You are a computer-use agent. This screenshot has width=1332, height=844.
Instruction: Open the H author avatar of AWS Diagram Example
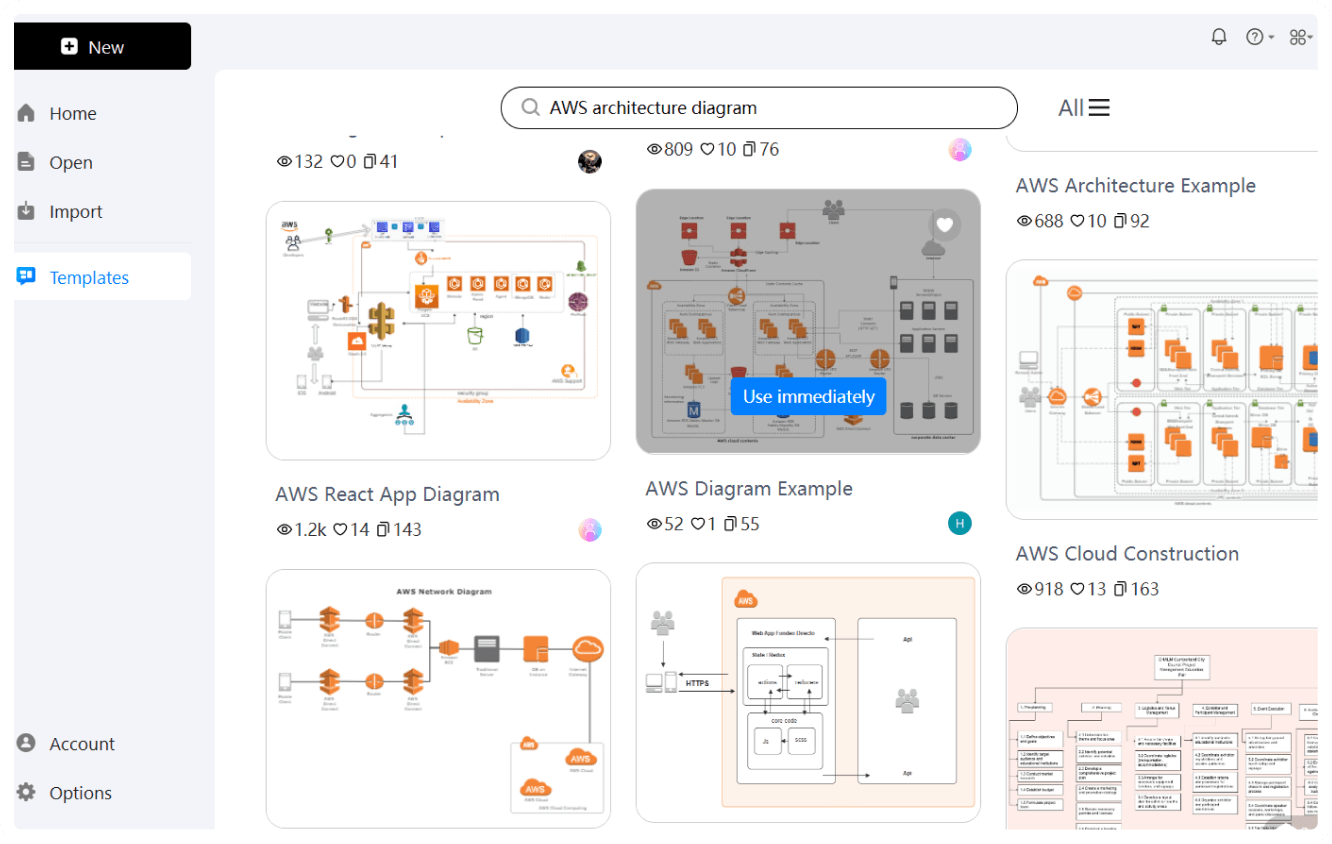pyautogui.click(x=960, y=523)
